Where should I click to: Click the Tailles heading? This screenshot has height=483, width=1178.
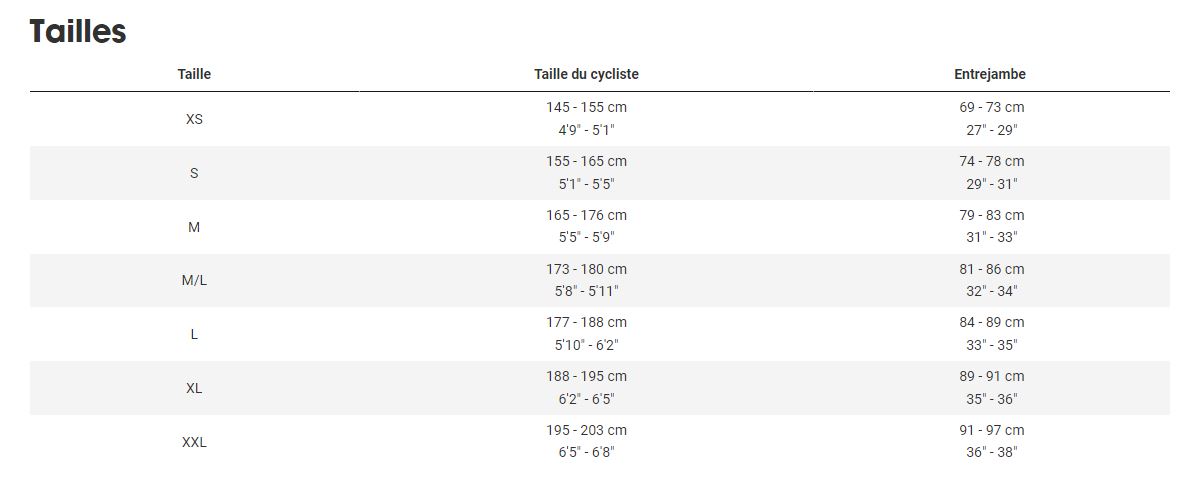(x=78, y=32)
